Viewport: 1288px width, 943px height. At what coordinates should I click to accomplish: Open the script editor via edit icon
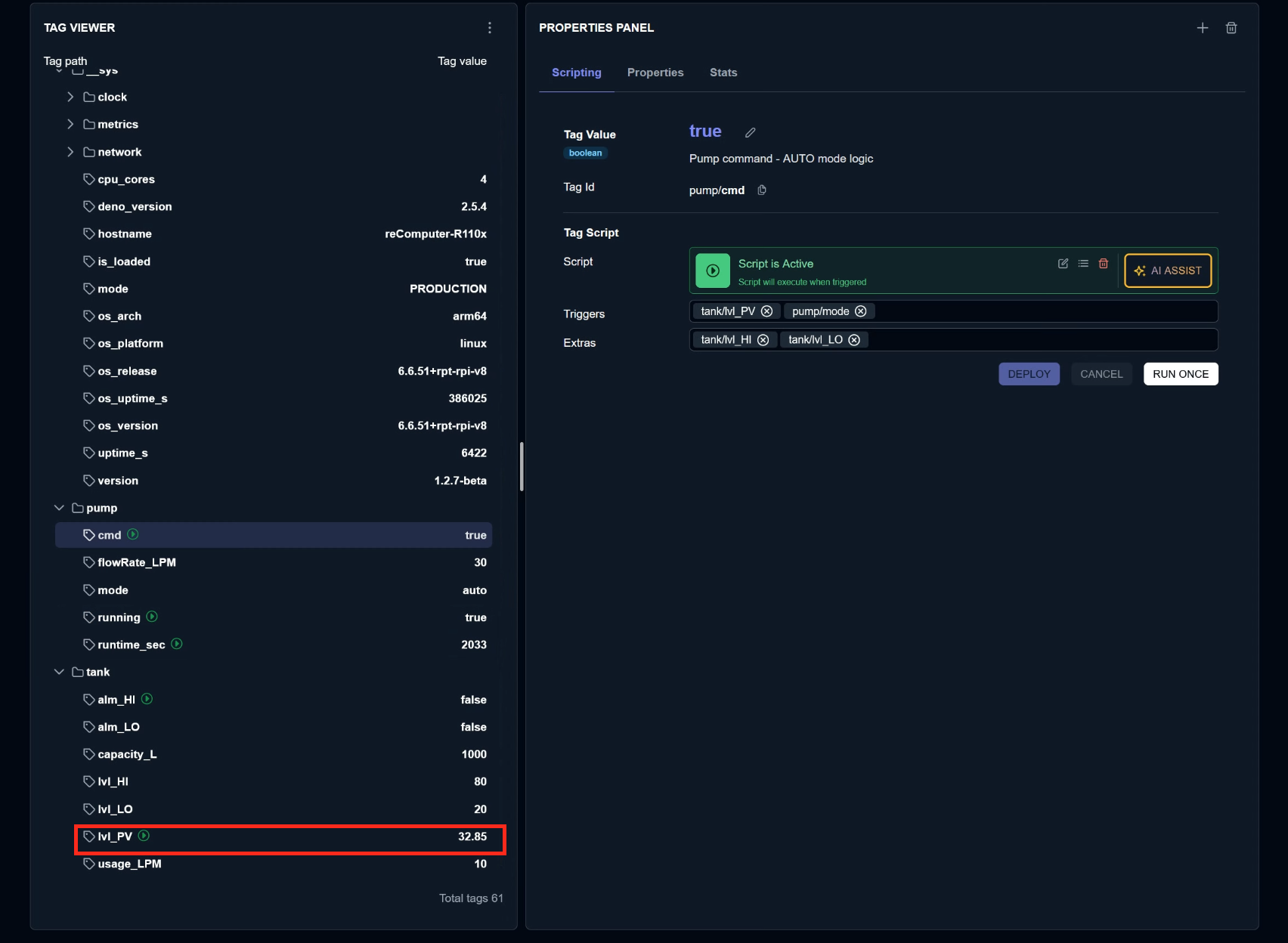(x=1063, y=264)
